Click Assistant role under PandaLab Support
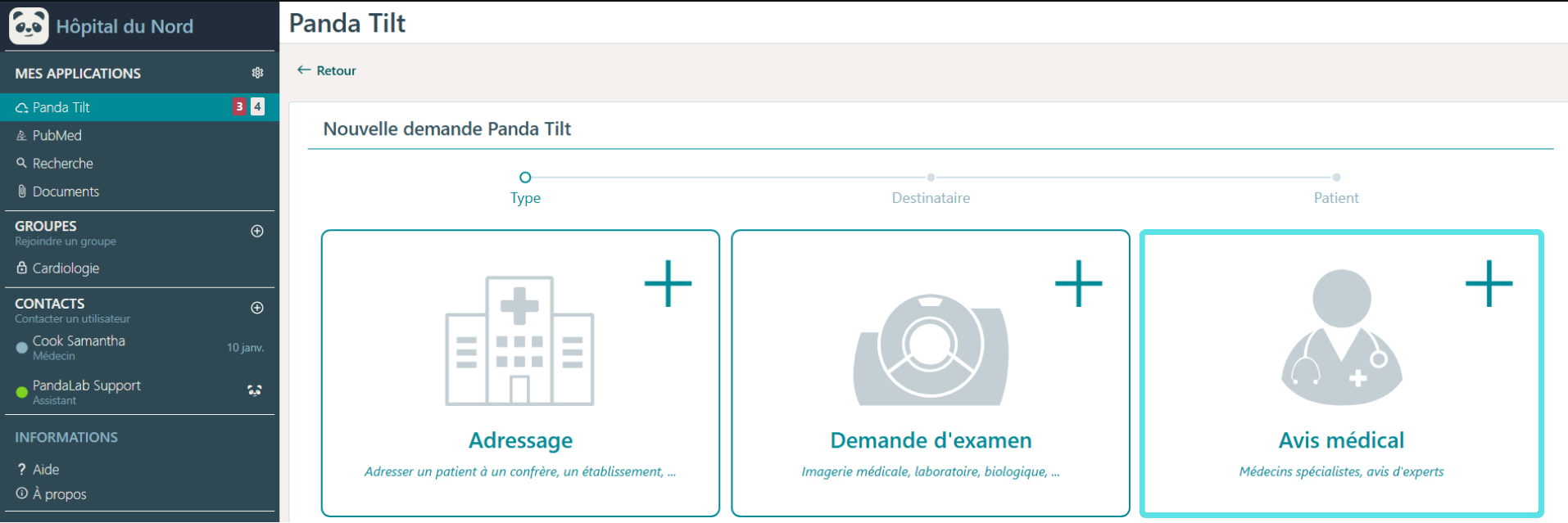The image size is (1568, 523). (x=54, y=400)
